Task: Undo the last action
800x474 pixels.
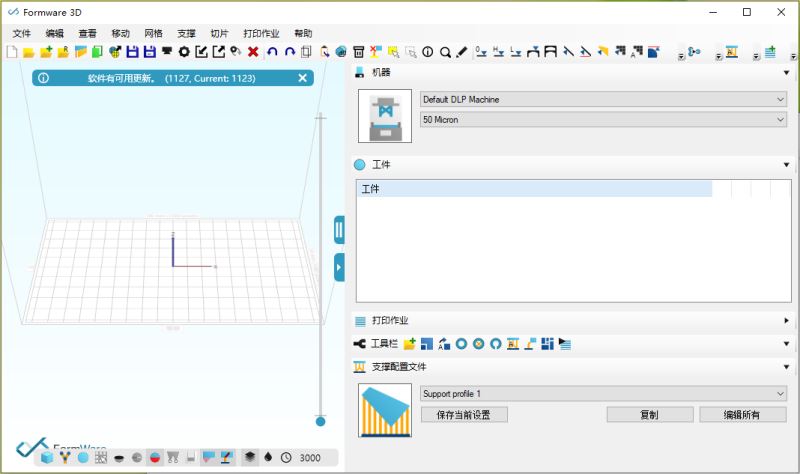Action: pyautogui.click(x=272, y=52)
